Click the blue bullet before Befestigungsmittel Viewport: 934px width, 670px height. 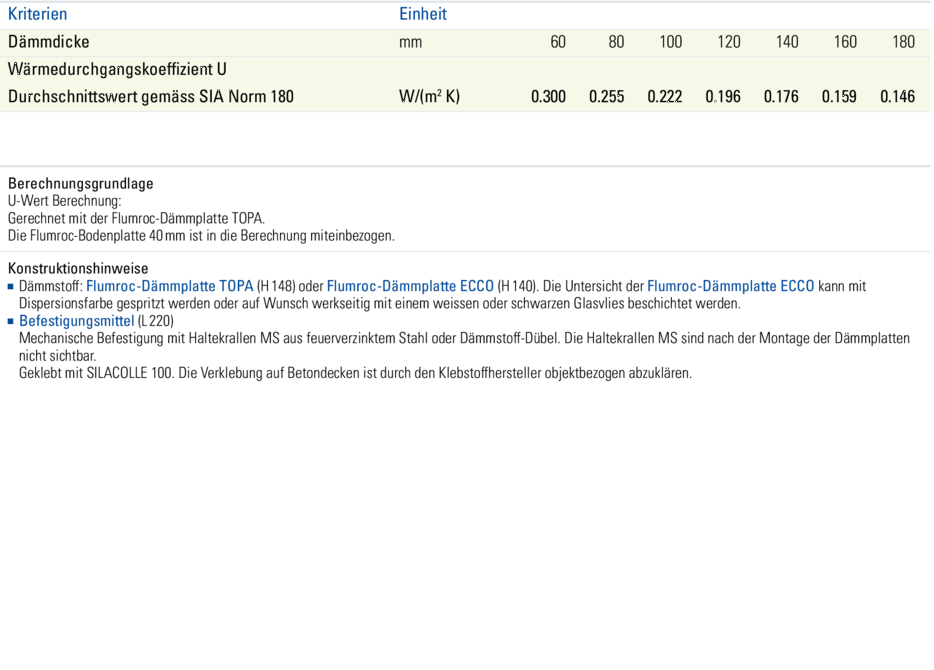(11, 321)
